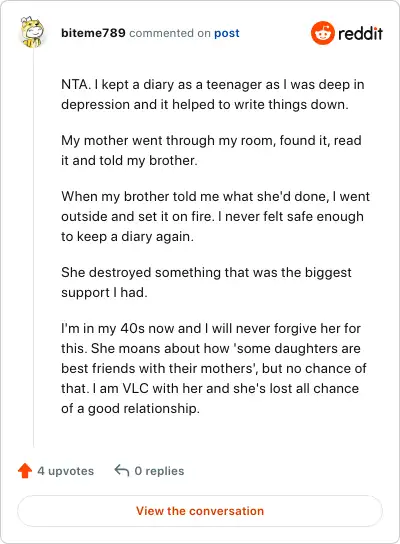This screenshot has height=544, width=400.
Task: Open the biteme789 username link
Action: [93, 33]
